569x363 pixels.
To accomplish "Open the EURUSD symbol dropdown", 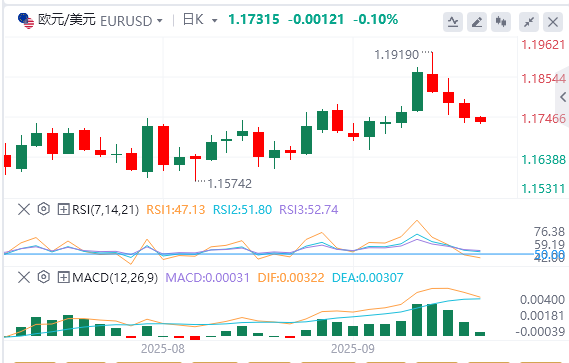I will click(159, 21).
